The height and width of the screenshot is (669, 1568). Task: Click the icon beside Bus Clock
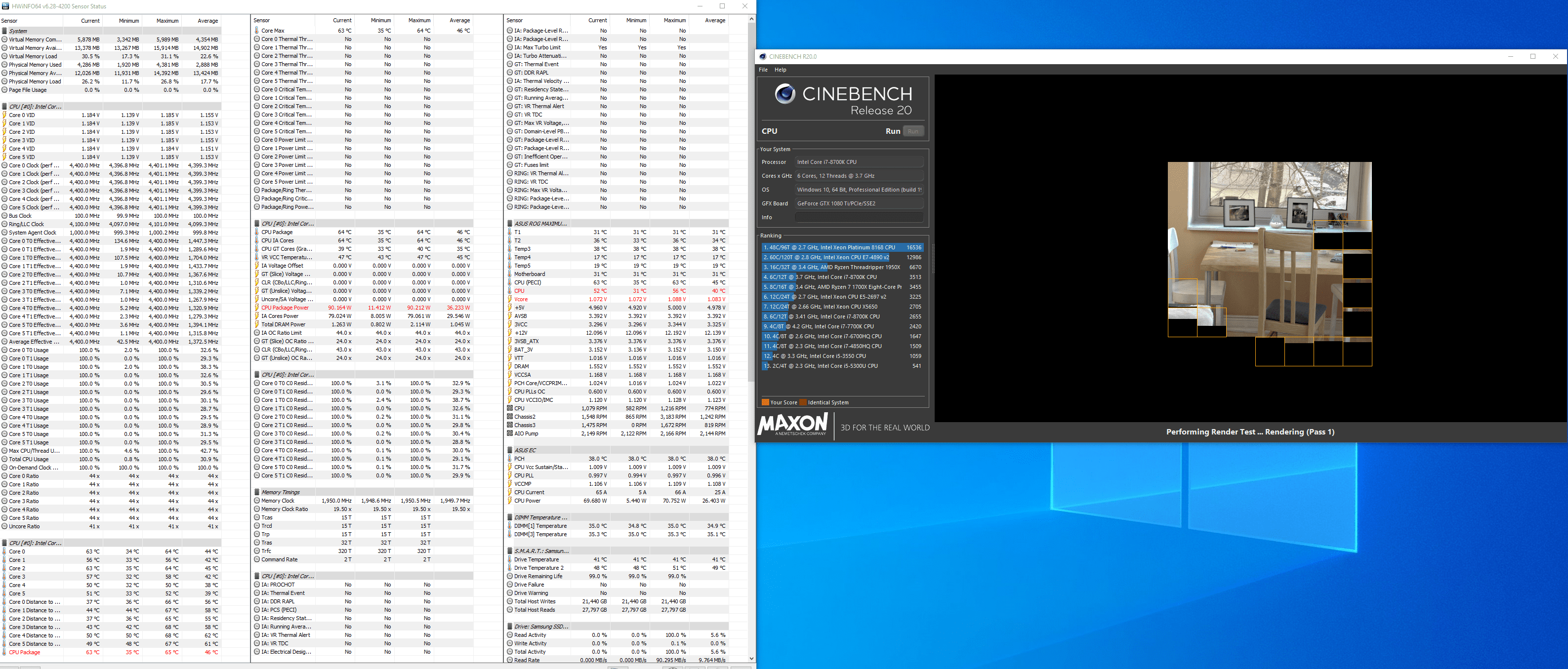point(4,216)
